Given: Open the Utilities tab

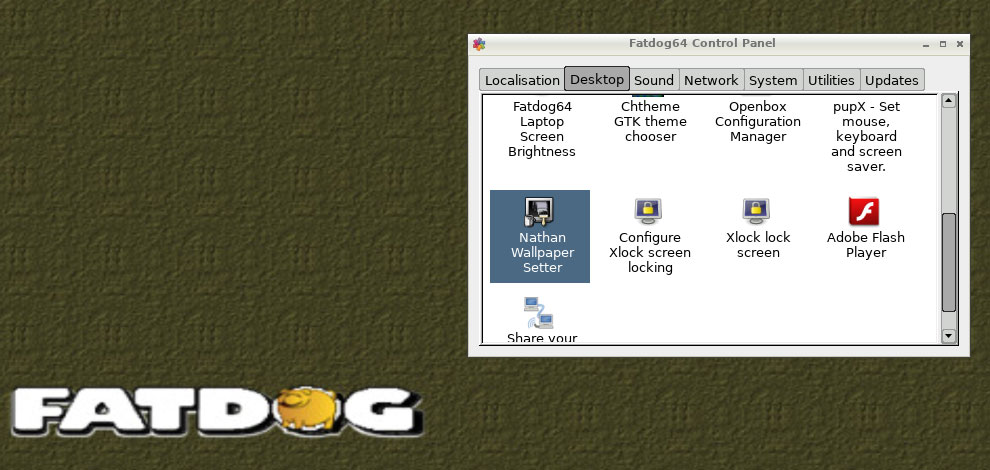Looking at the screenshot, I should 831,80.
